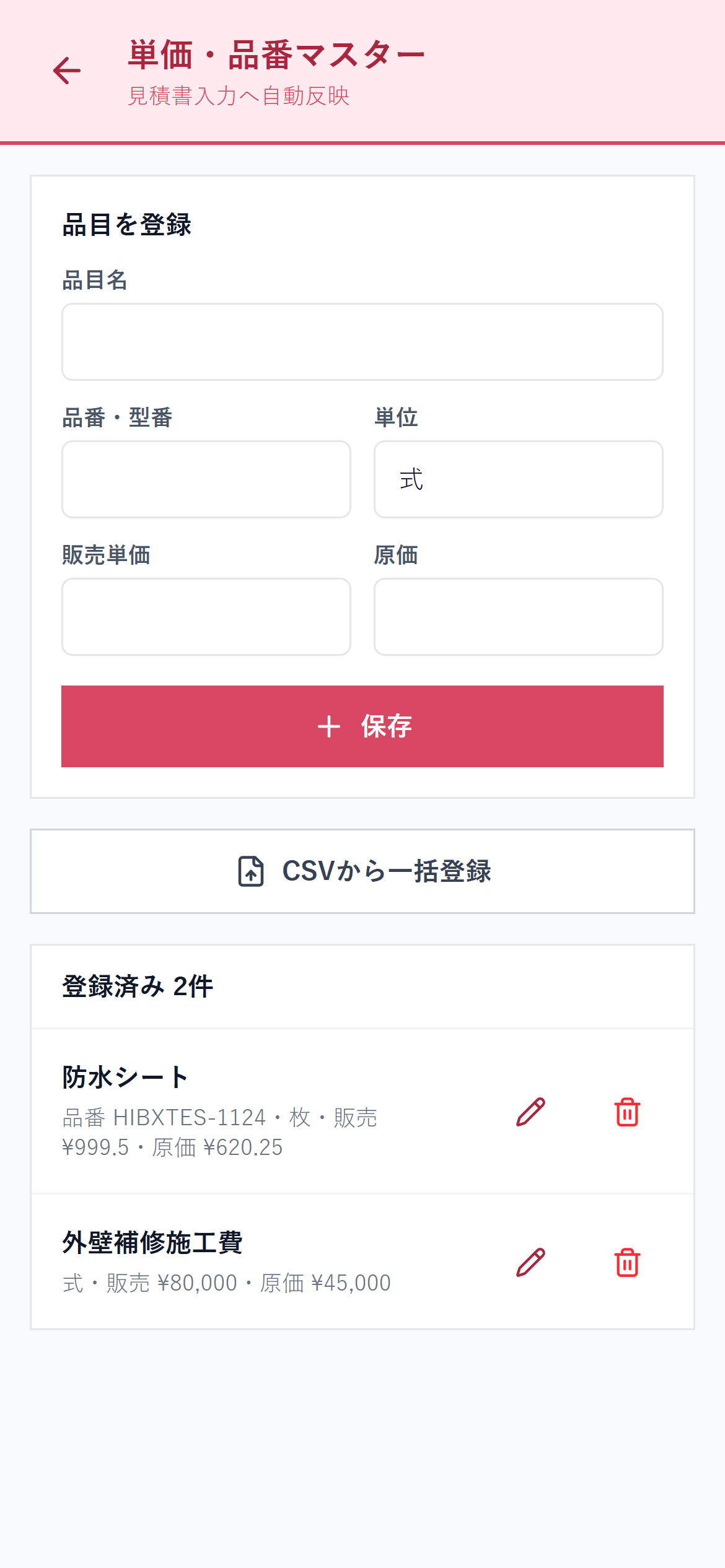Click the 単価・品番マスター page title
Image resolution: width=725 pixels, height=1568 pixels.
[276, 55]
